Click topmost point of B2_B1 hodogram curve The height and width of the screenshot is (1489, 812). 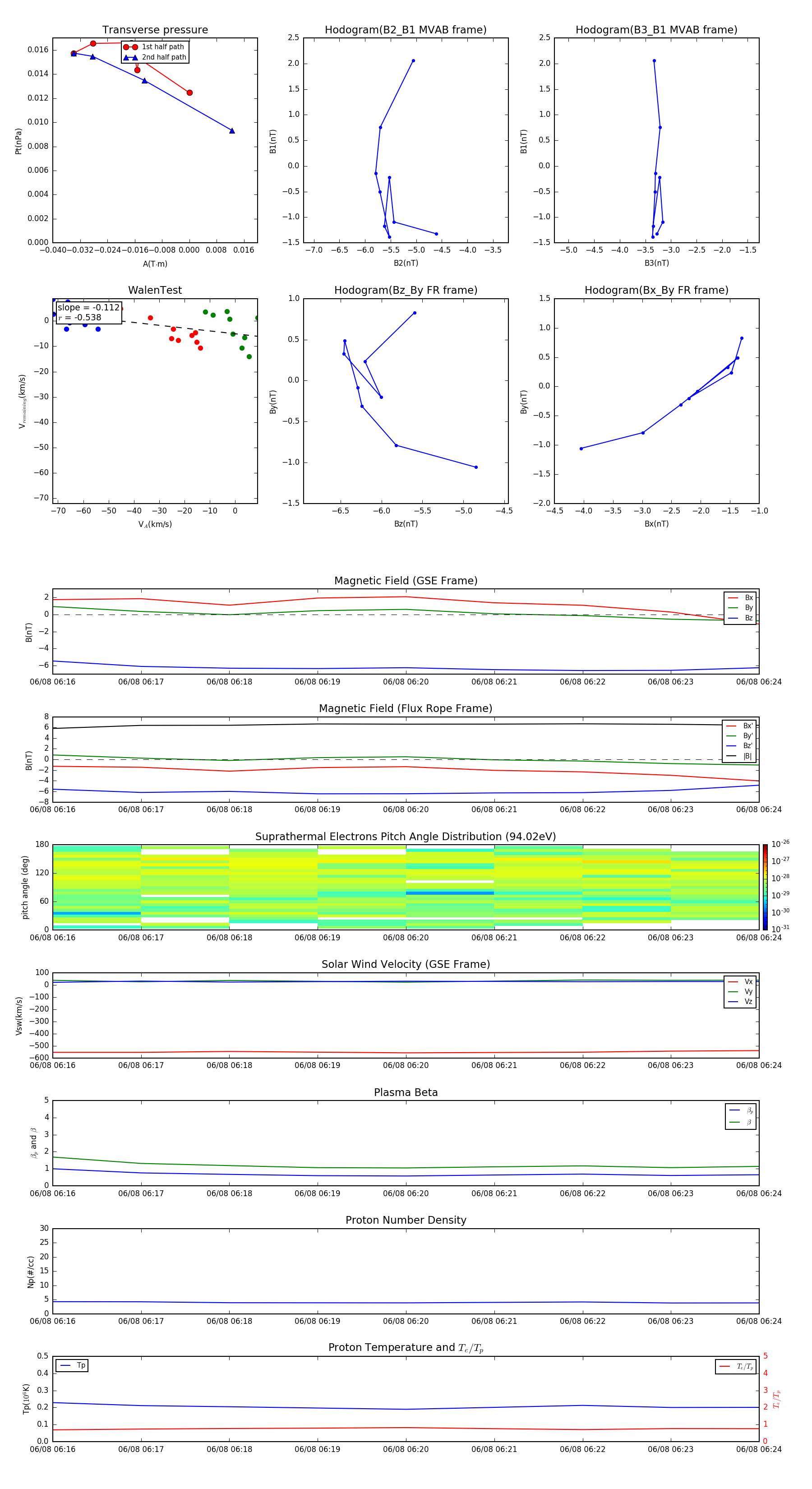pyautogui.click(x=413, y=61)
